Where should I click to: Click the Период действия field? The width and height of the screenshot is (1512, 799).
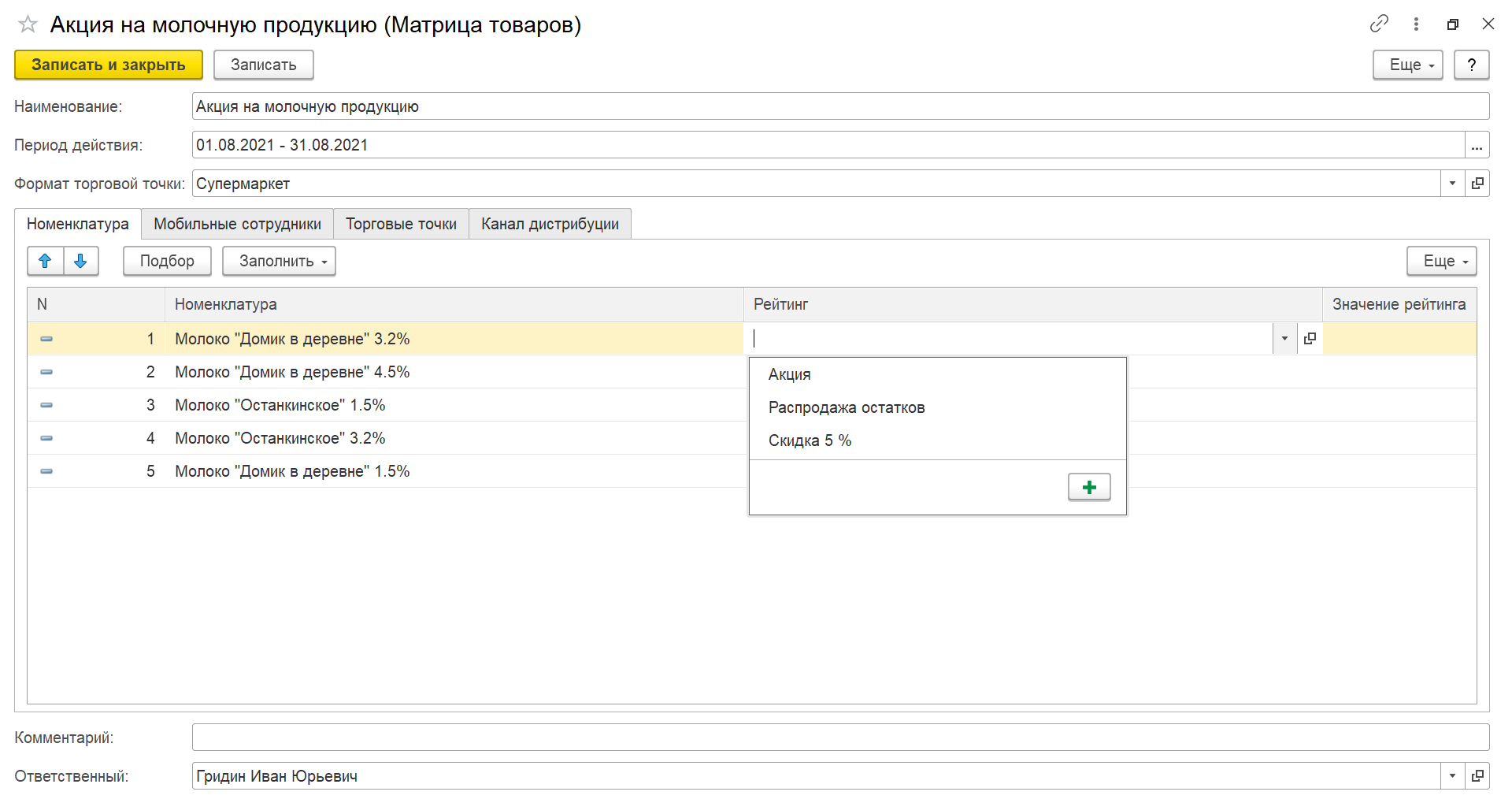(x=828, y=145)
